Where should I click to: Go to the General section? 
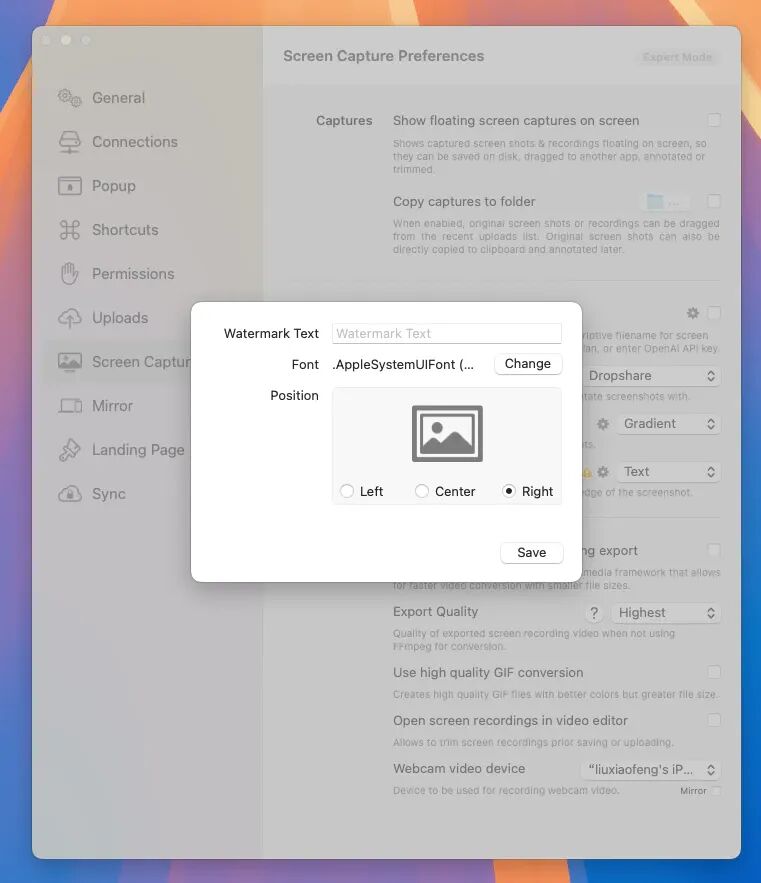click(x=118, y=98)
